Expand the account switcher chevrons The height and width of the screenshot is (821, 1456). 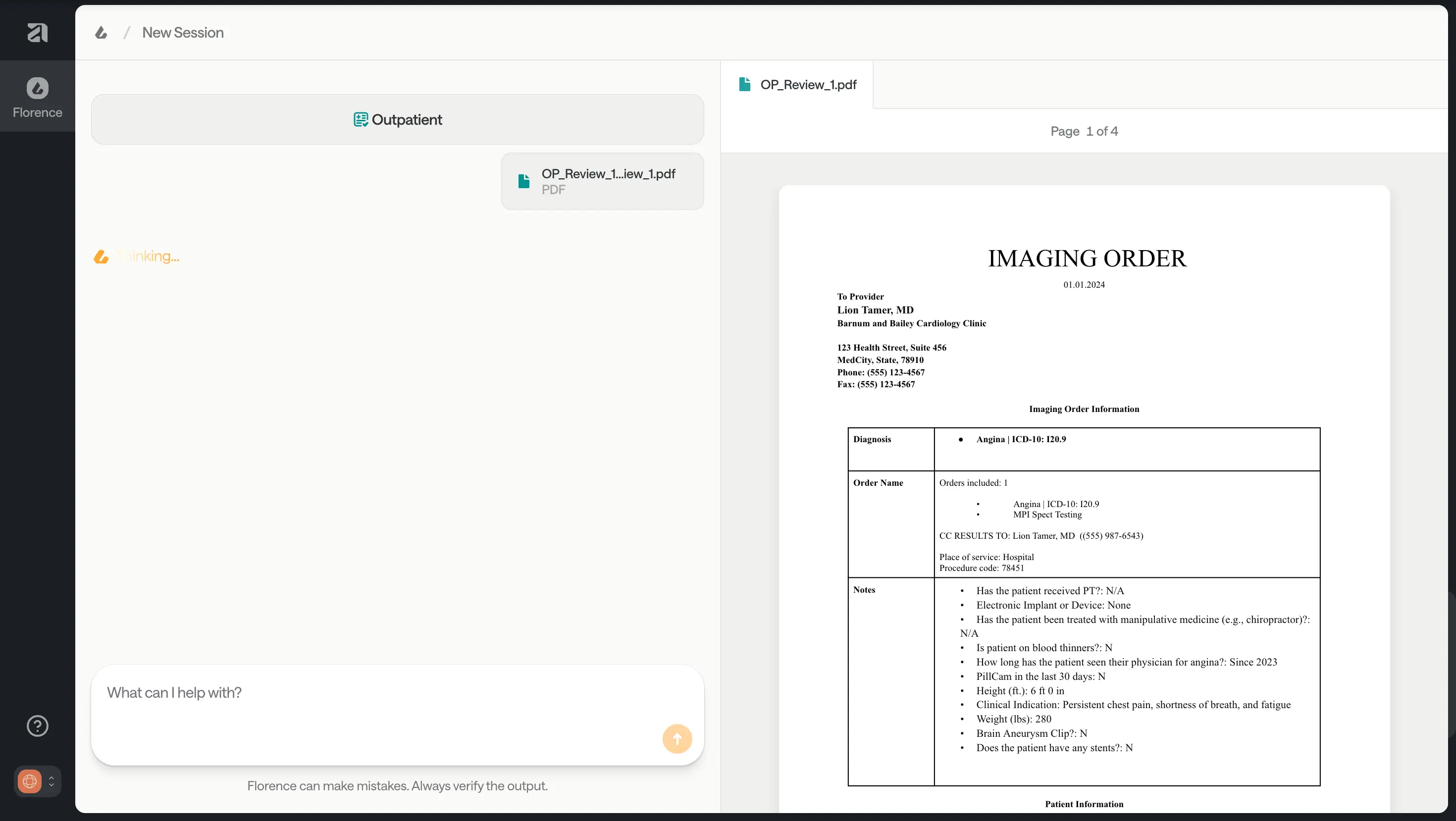pos(52,781)
